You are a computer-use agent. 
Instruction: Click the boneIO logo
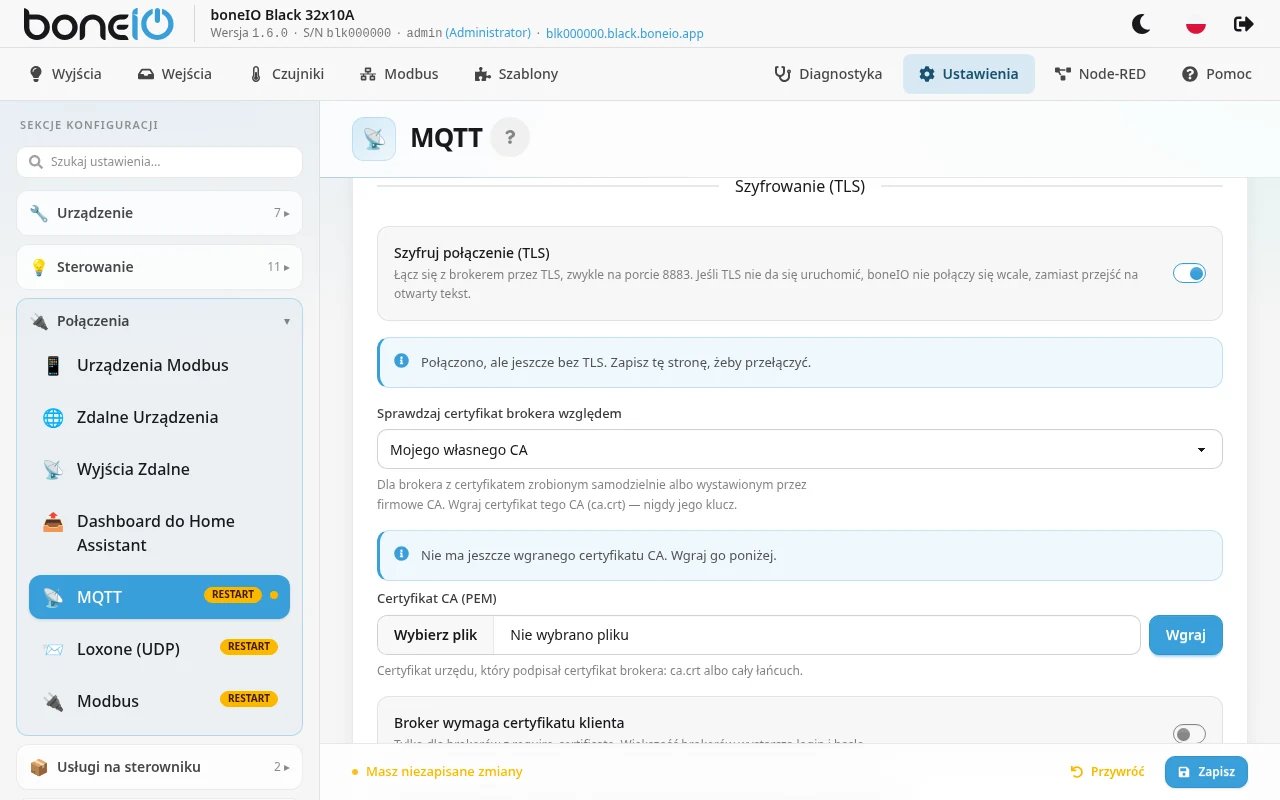coord(99,24)
